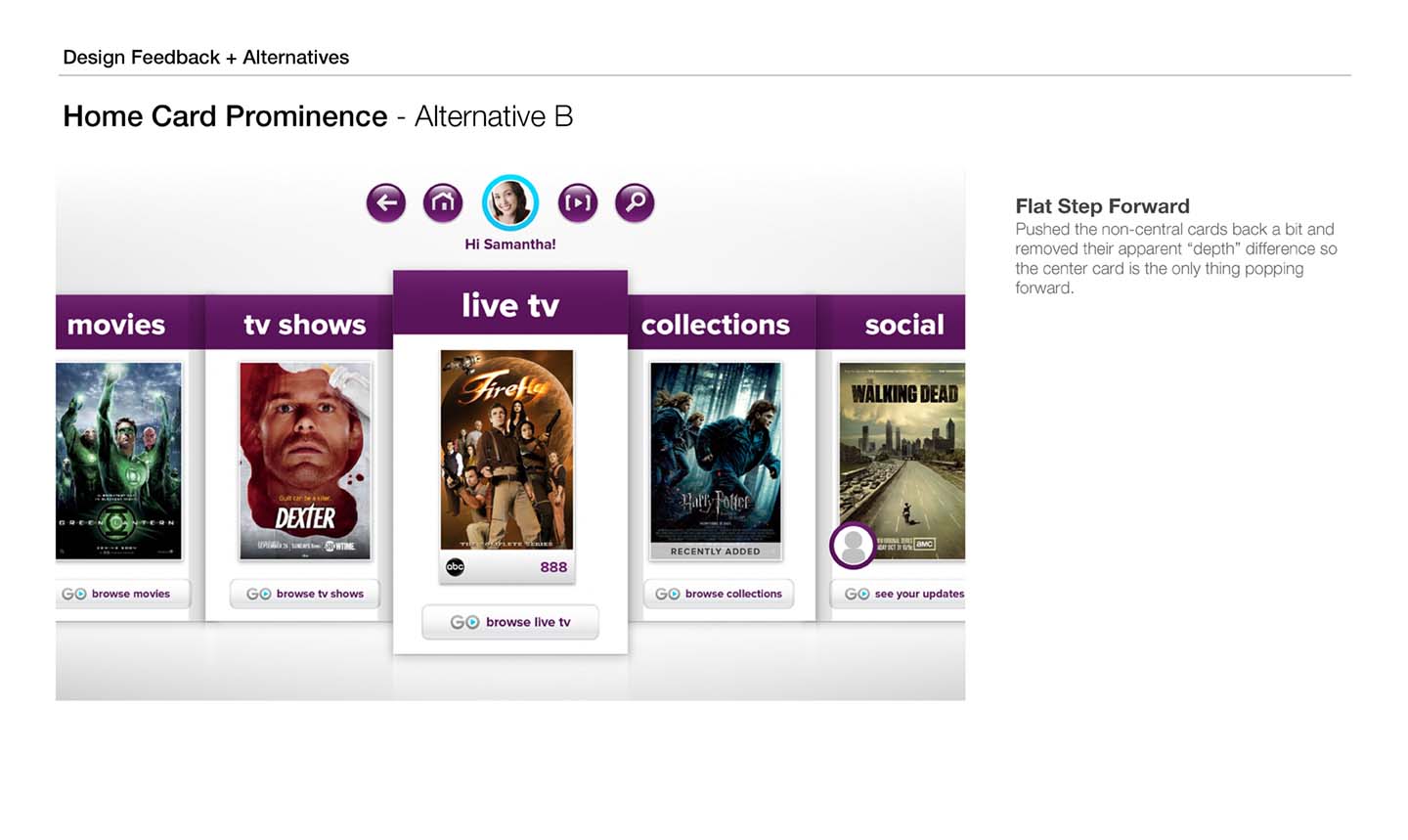Click the Hi Samantha! greeting
Image resolution: width=1408 pixels, height=840 pixels.
tap(510, 244)
